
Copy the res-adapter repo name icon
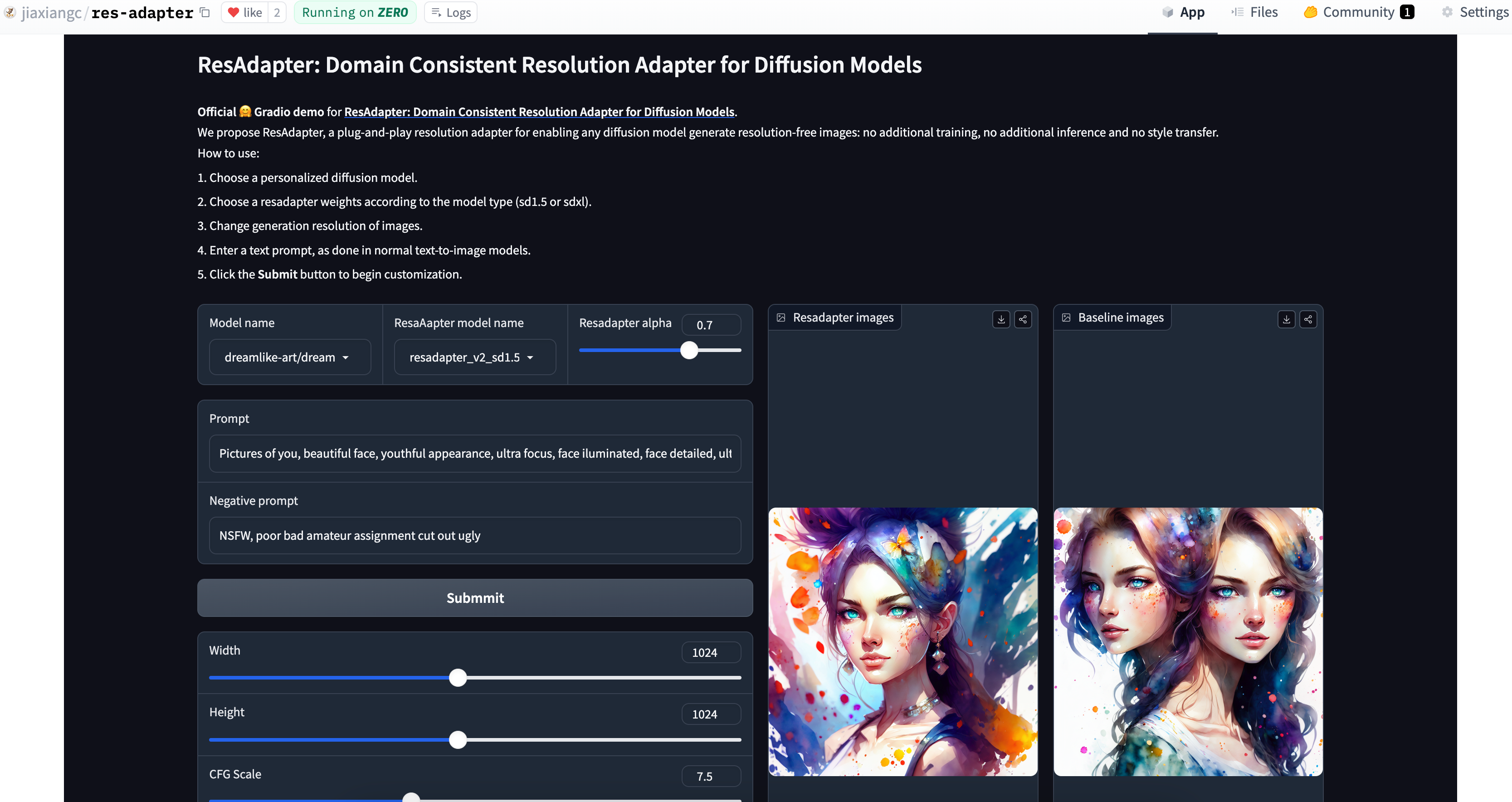tap(205, 12)
